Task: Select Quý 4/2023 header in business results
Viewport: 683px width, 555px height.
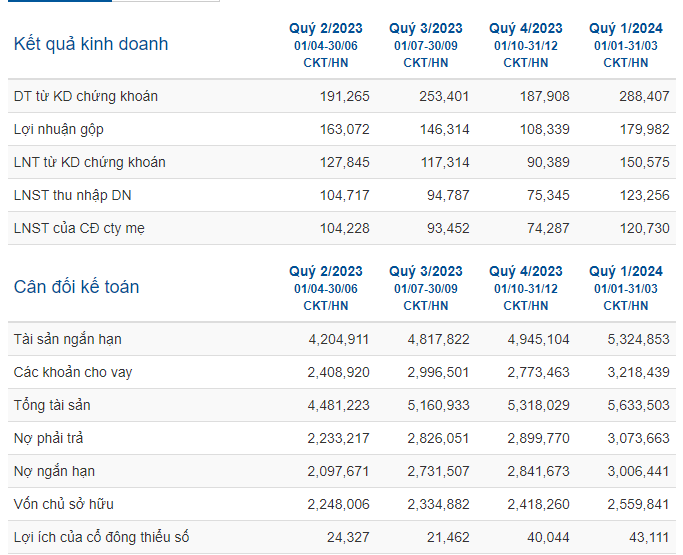Action: tap(526, 28)
